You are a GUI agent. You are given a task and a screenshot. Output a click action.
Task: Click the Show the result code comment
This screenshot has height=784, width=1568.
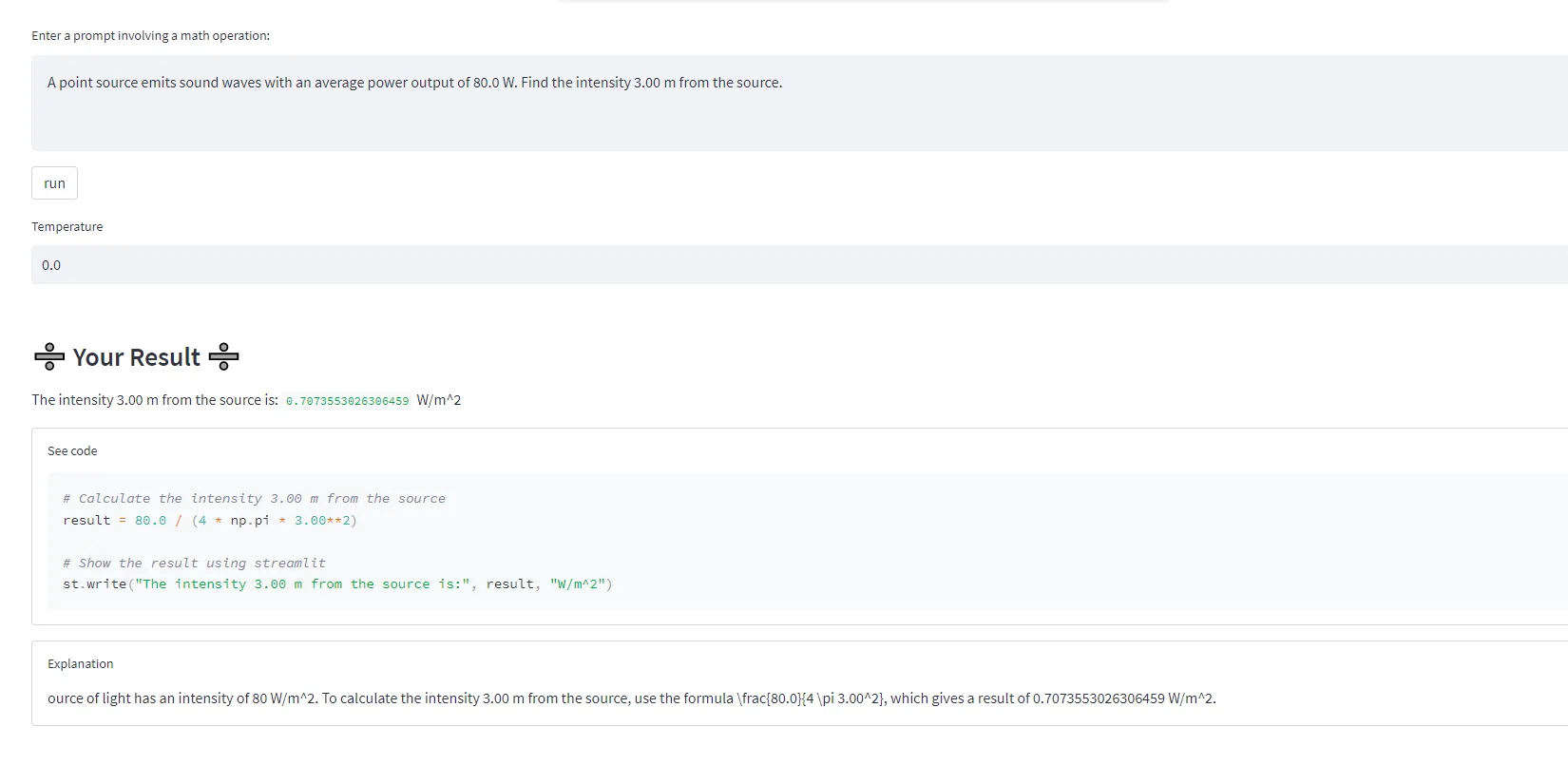(194, 564)
